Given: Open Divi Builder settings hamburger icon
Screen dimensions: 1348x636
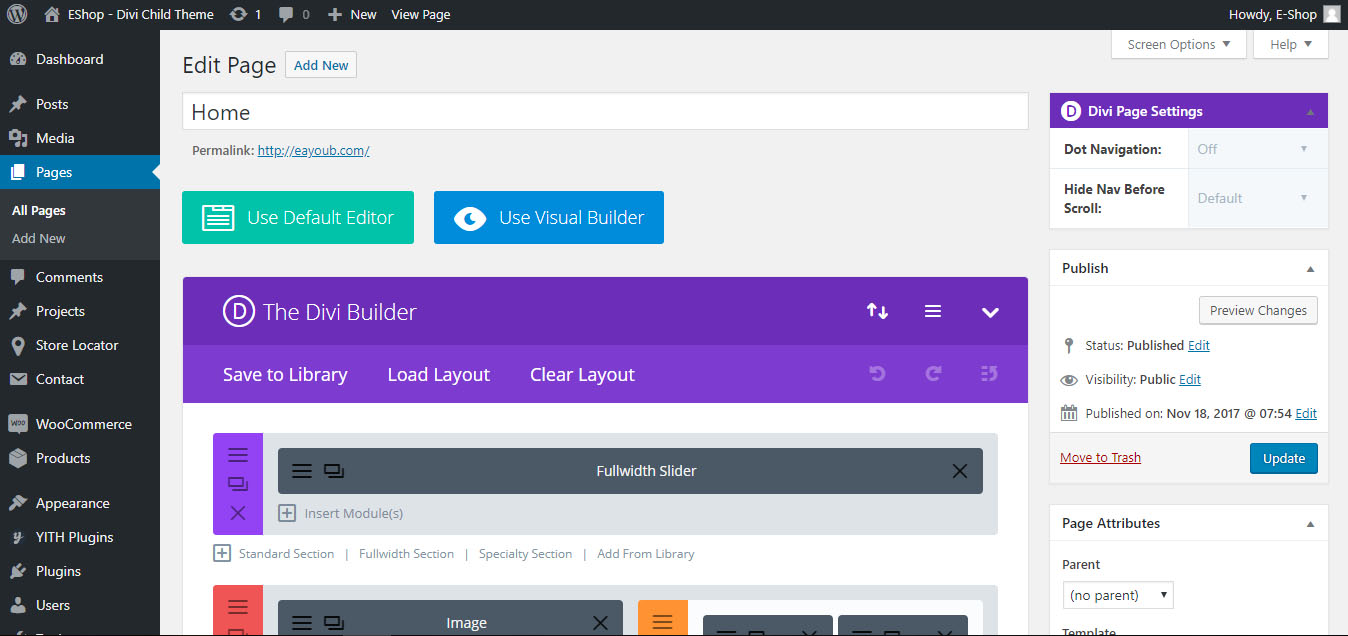Looking at the screenshot, I should click(x=933, y=311).
